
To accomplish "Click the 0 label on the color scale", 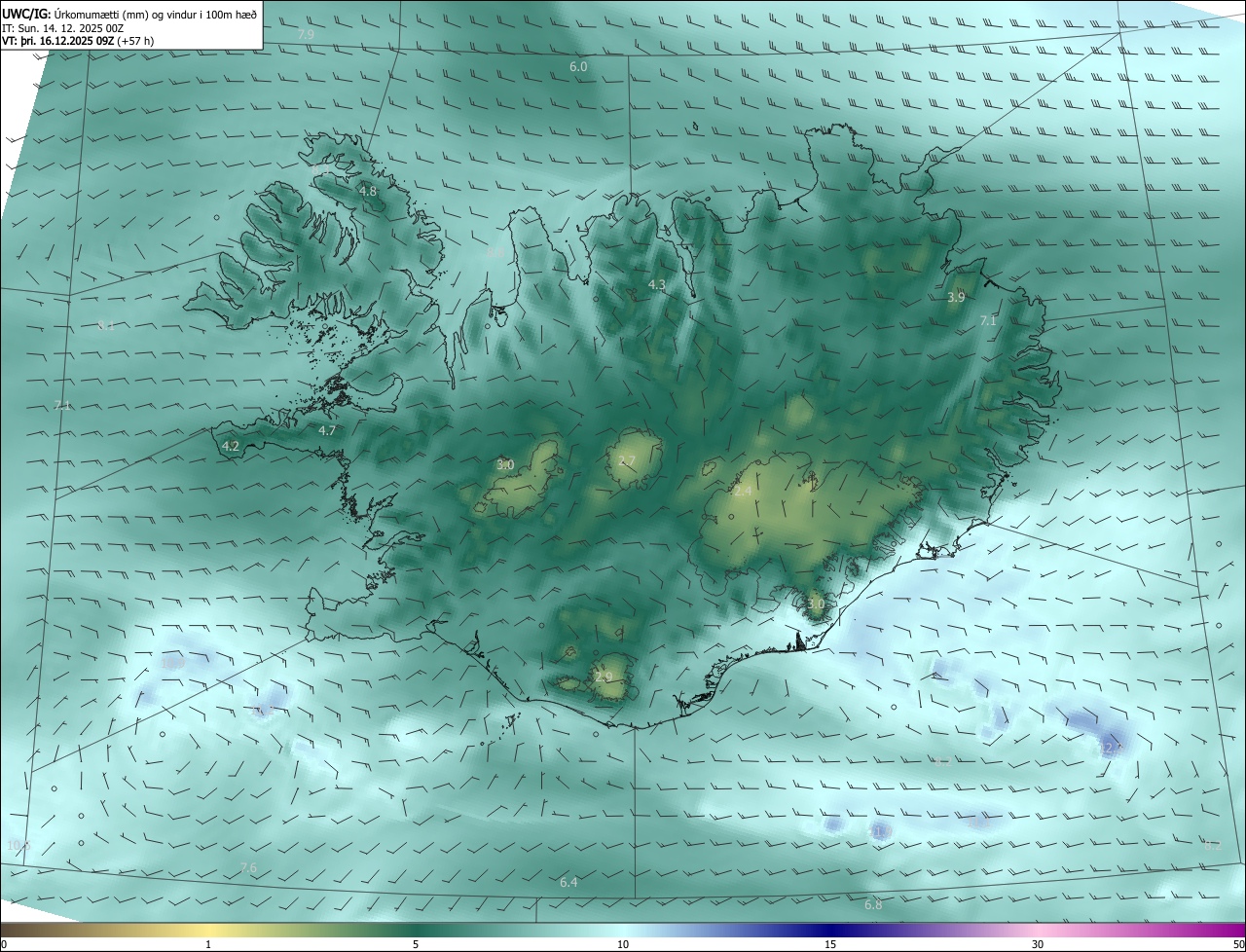I will pos(3,944).
